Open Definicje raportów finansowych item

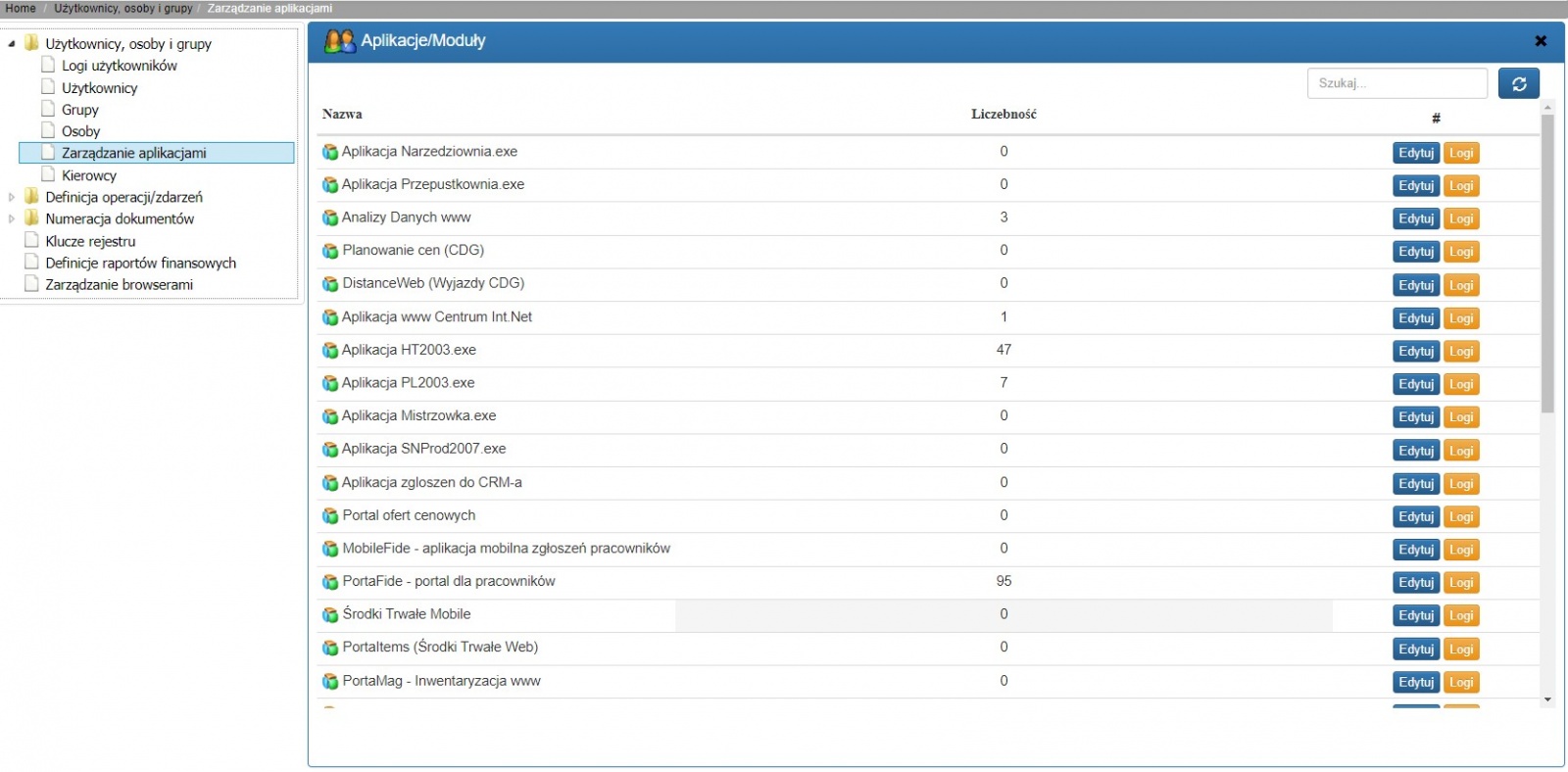[140, 263]
